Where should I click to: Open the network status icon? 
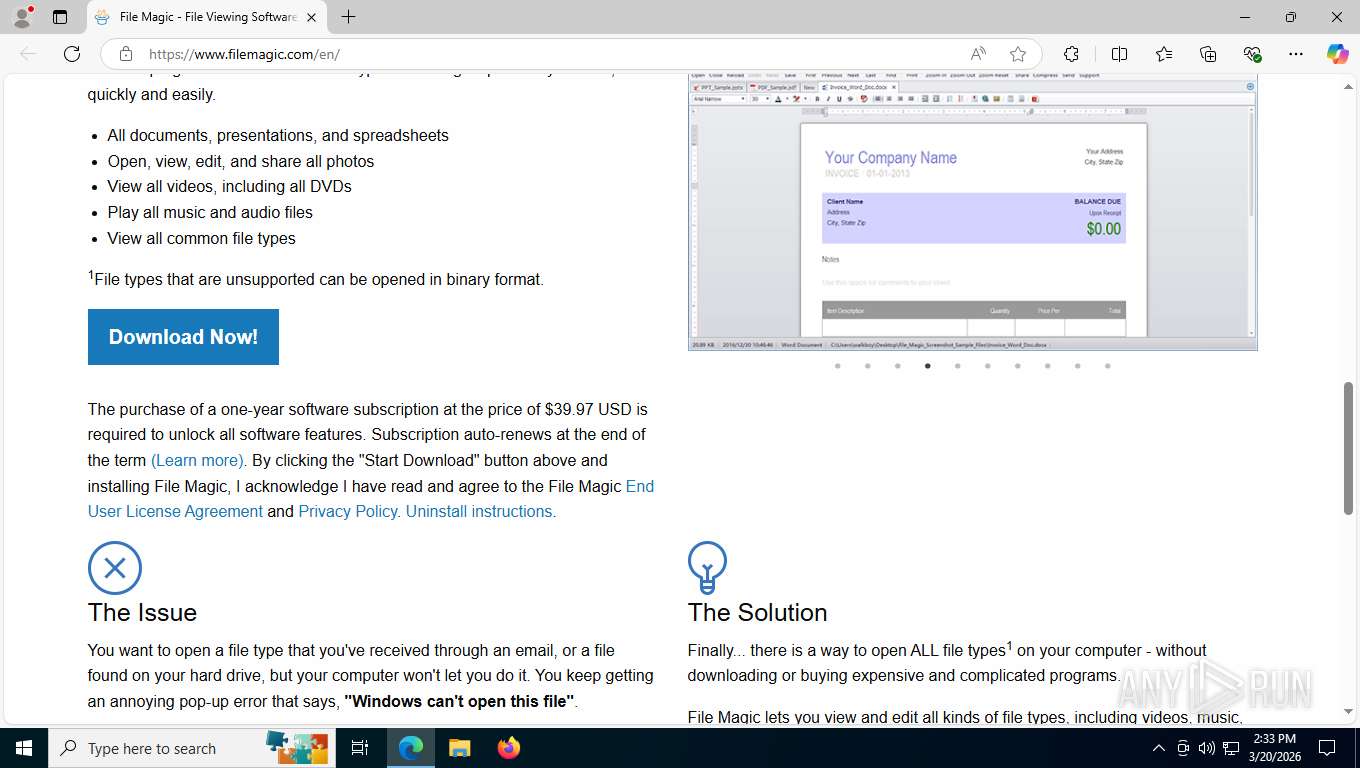(x=1231, y=748)
